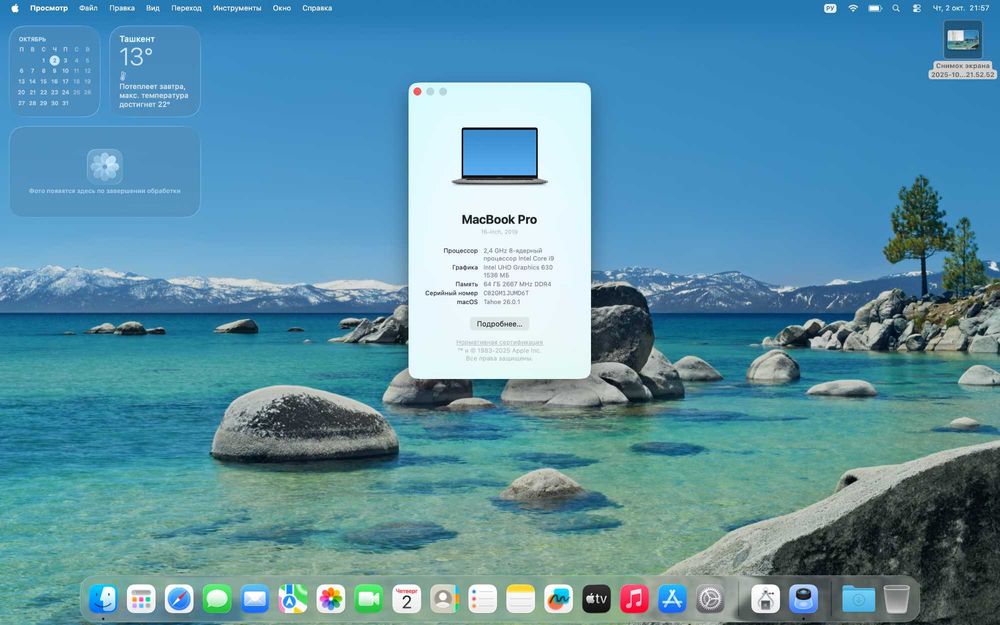Click the Серийный номер label
This screenshot has height=625, width=1000.
[452, 293]
